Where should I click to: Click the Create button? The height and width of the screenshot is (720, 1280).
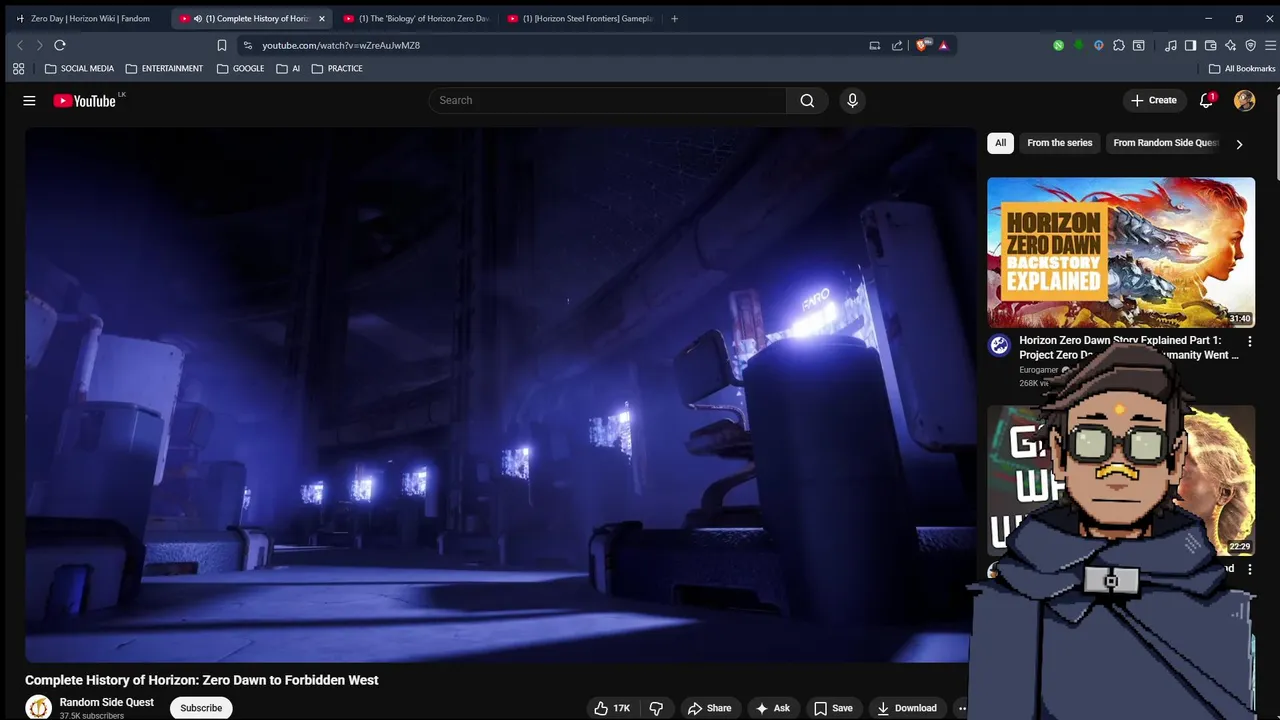click(1153, 100)
